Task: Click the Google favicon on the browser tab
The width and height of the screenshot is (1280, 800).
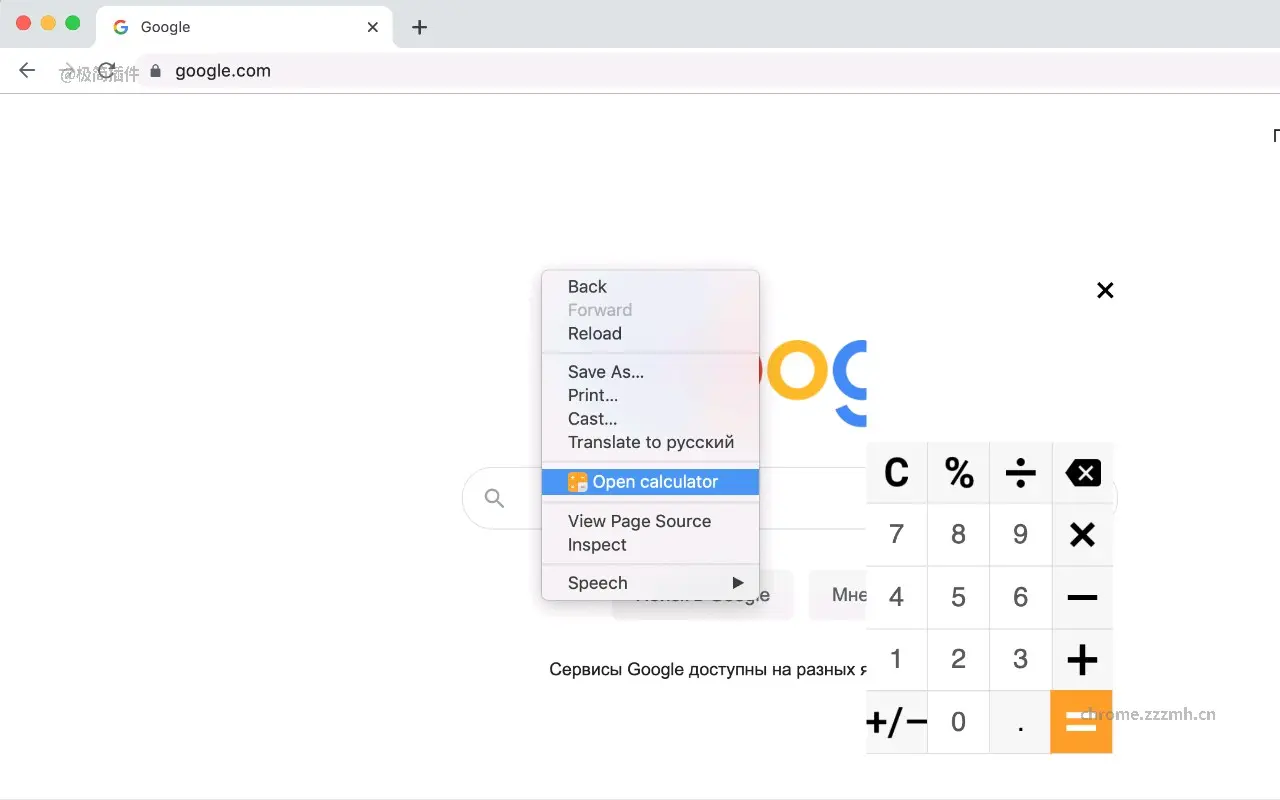Action: [x=119, y=27]
